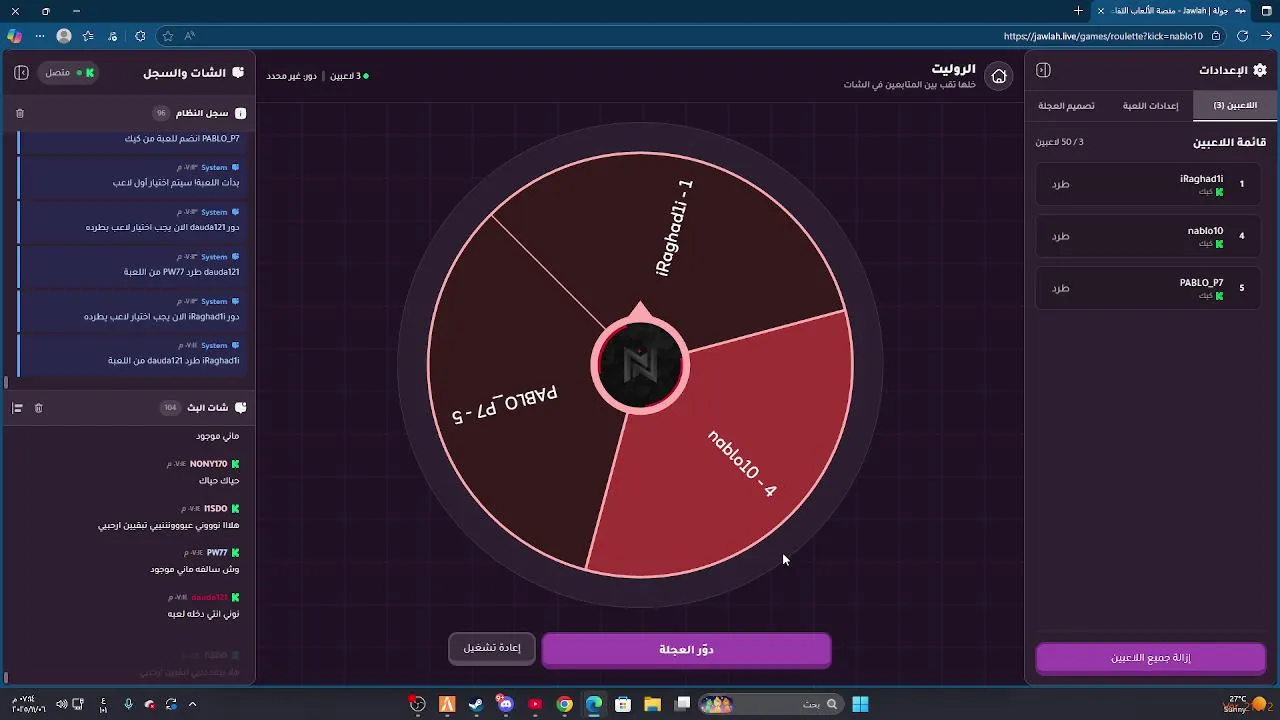
Task: Switch to wheel design tab تصميم العجلة
Action: tap(1066, 105)
